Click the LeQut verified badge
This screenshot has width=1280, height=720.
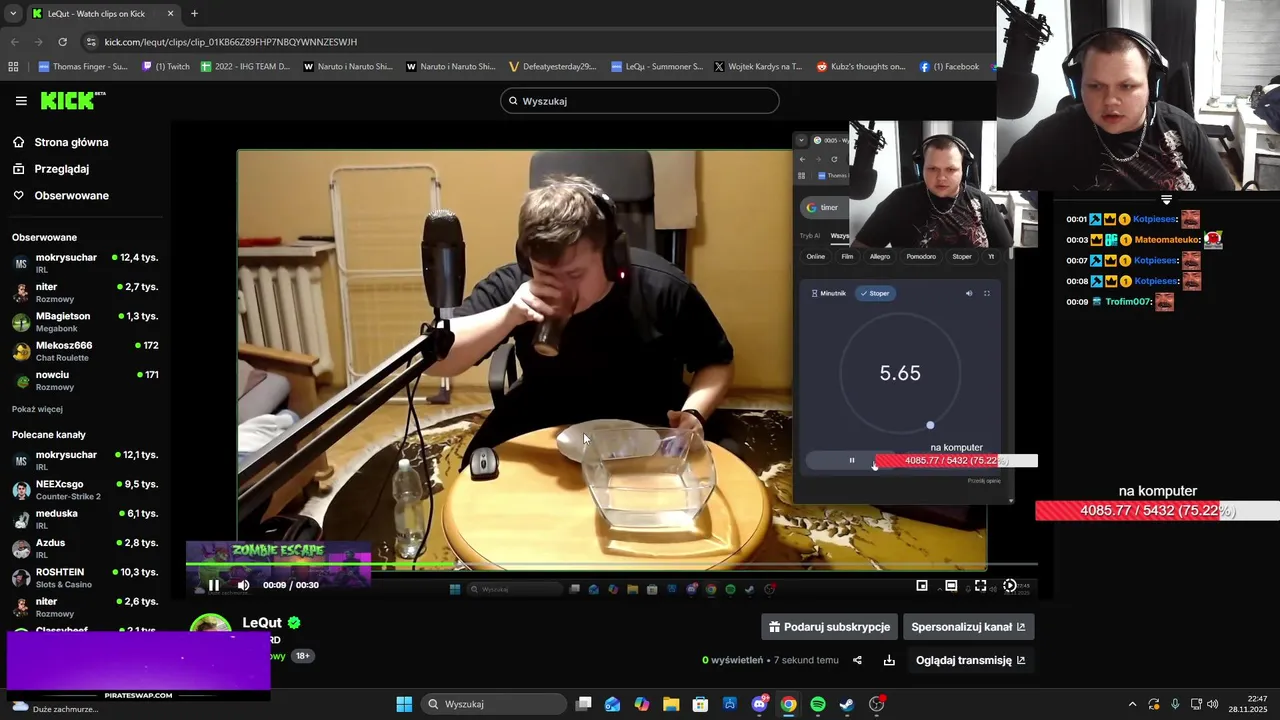[294, 622]
